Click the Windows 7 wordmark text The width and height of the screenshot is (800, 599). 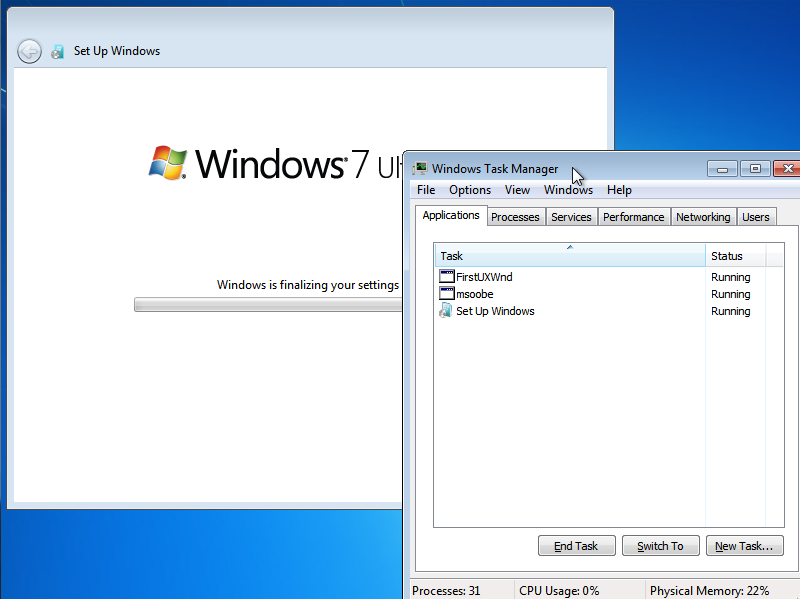[x=282, y=164]
